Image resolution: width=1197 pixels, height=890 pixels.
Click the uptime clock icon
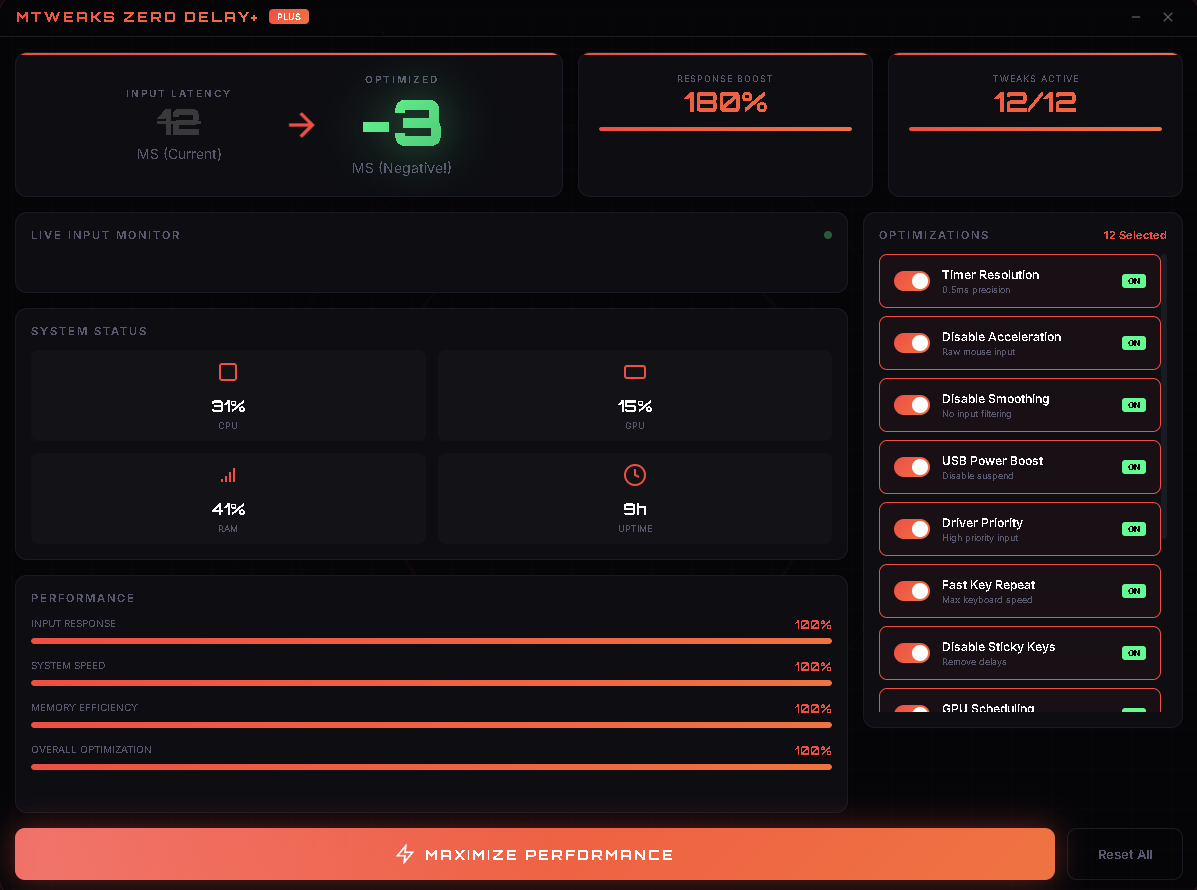[634, 475]
